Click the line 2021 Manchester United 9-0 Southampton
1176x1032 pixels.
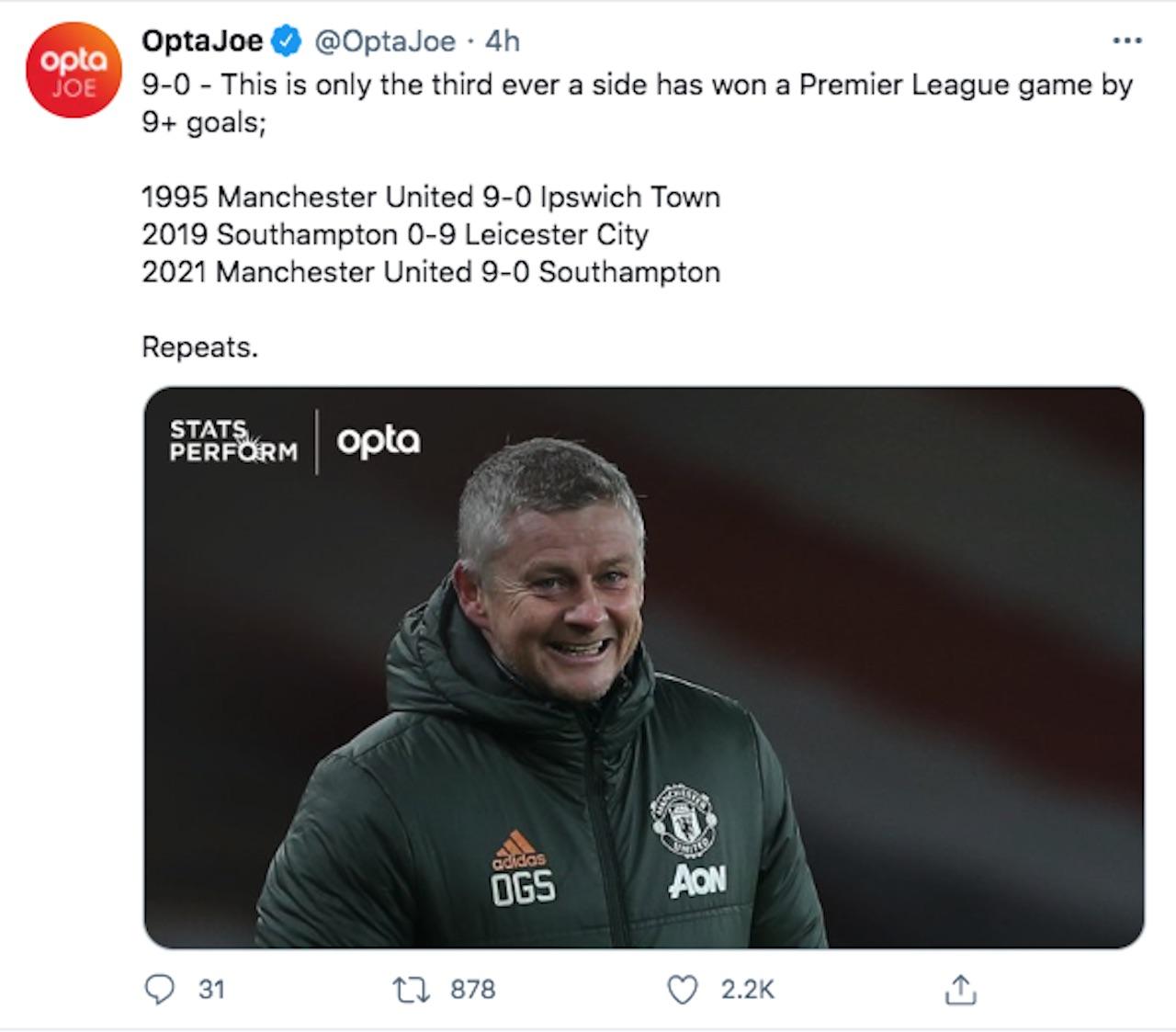coord(431,272)
